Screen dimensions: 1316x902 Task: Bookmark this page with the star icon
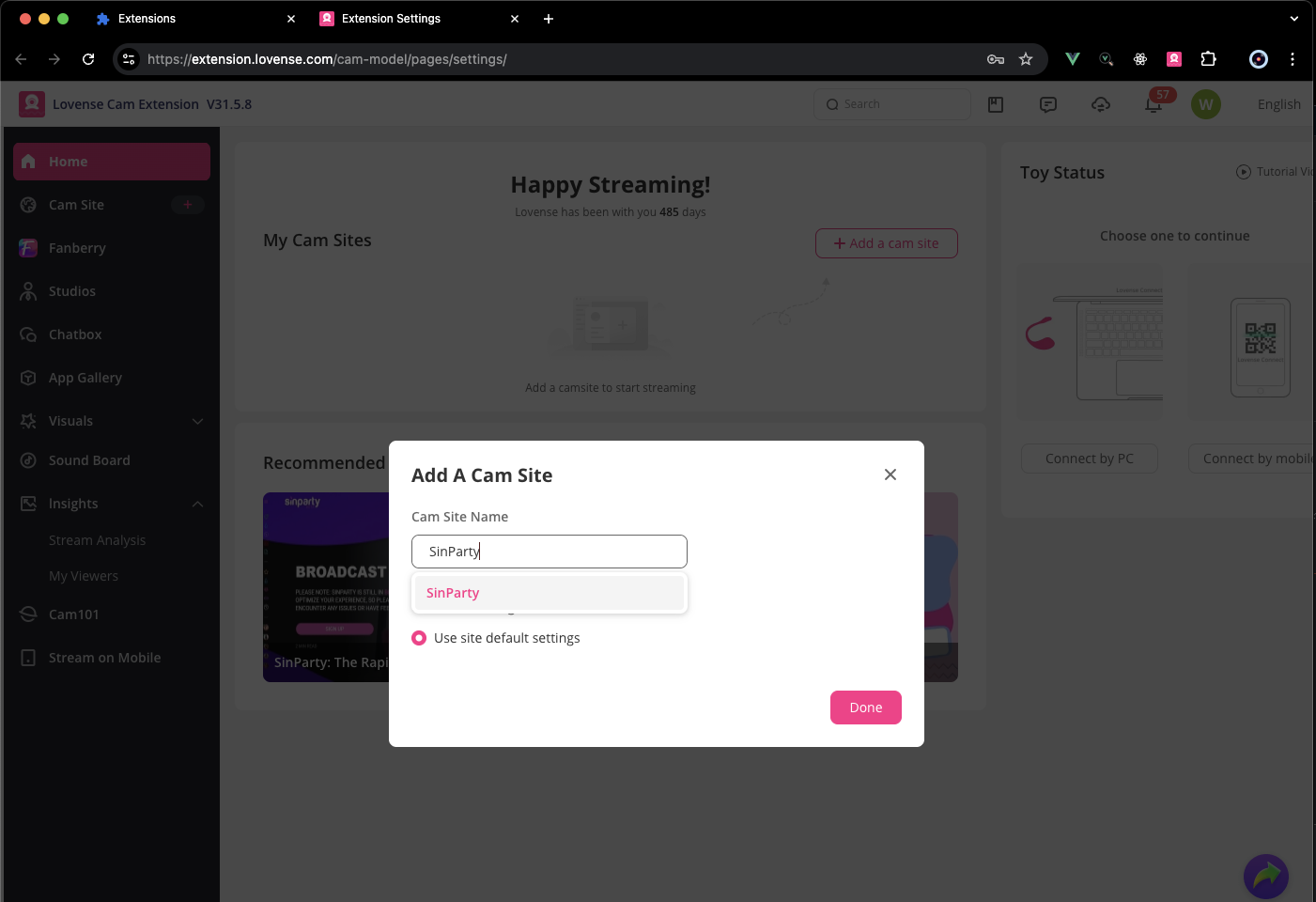1026,59
